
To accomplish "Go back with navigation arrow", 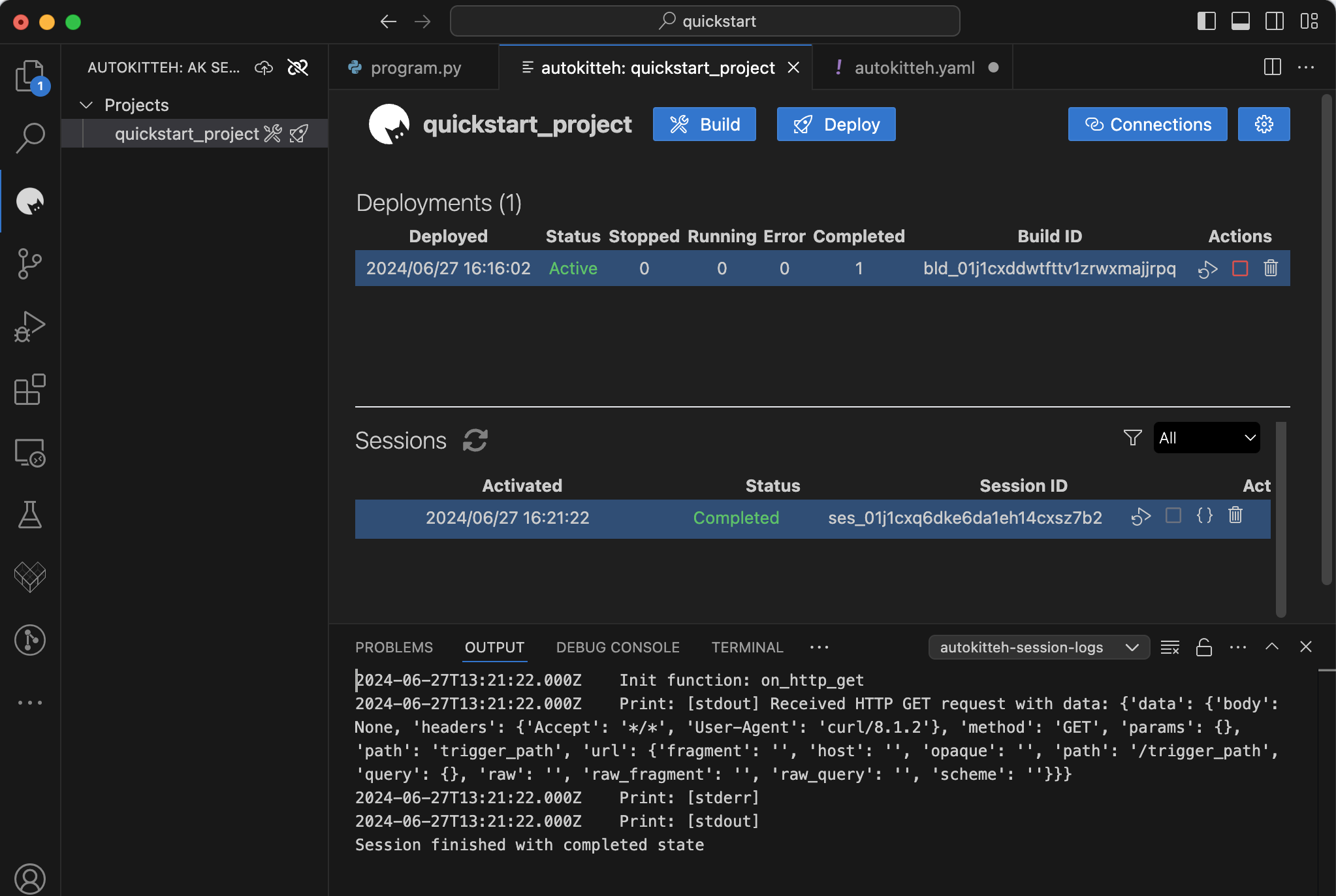I will (388, 22).
